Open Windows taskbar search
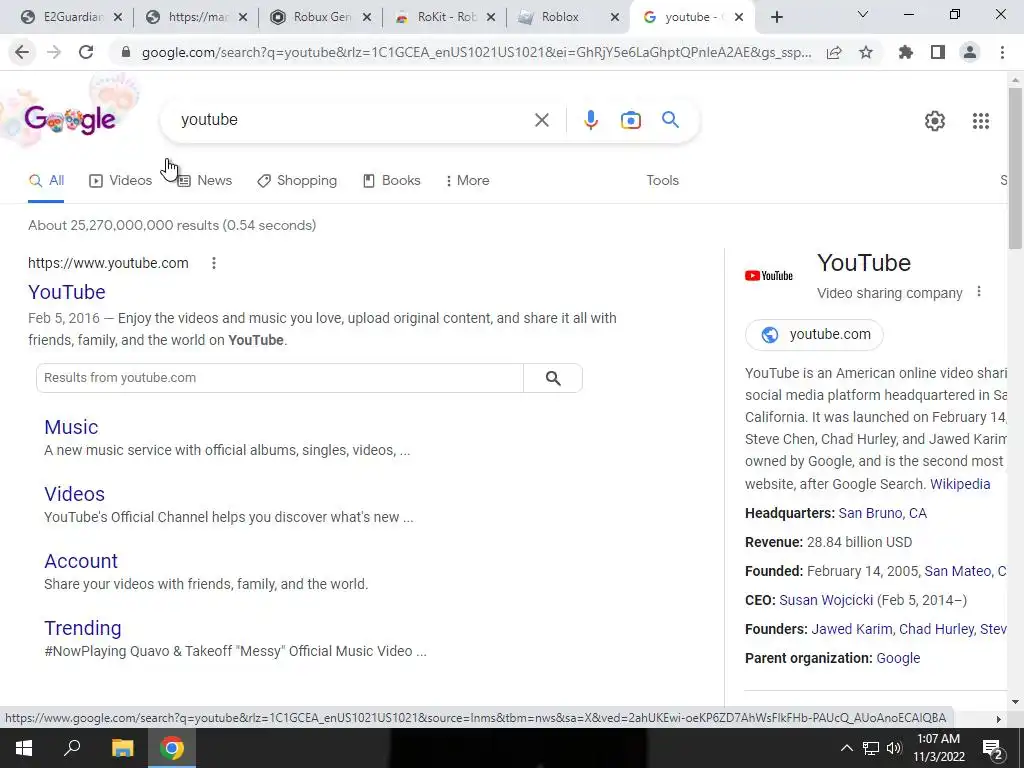The width and height of the screenshot is (1024, 768). click(72, 748)
